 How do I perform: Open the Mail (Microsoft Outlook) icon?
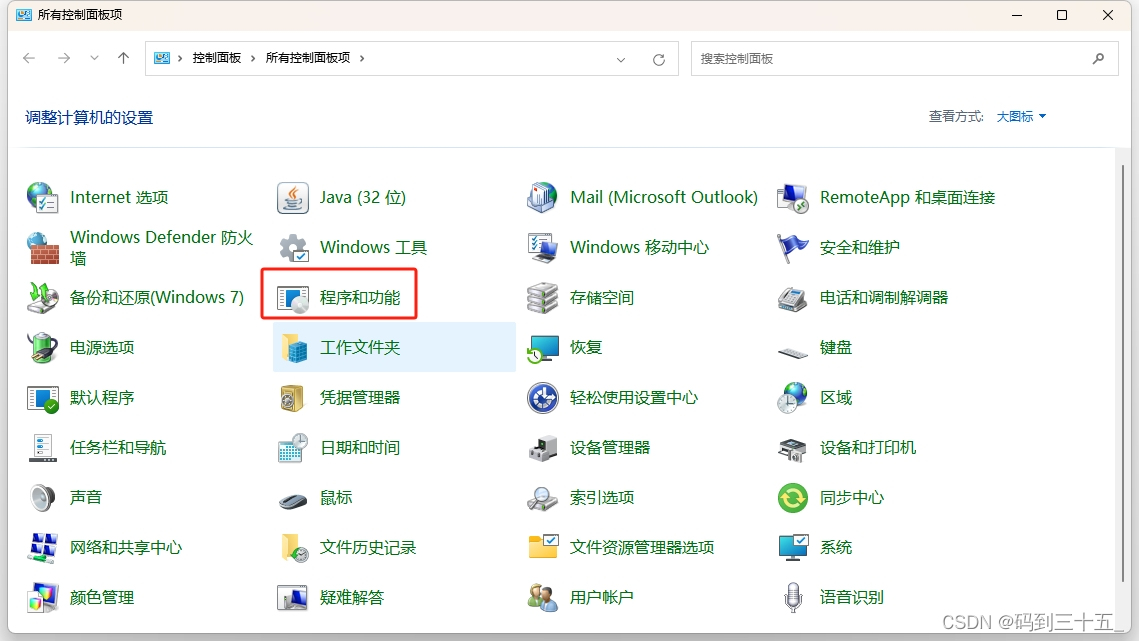(543, 198)
